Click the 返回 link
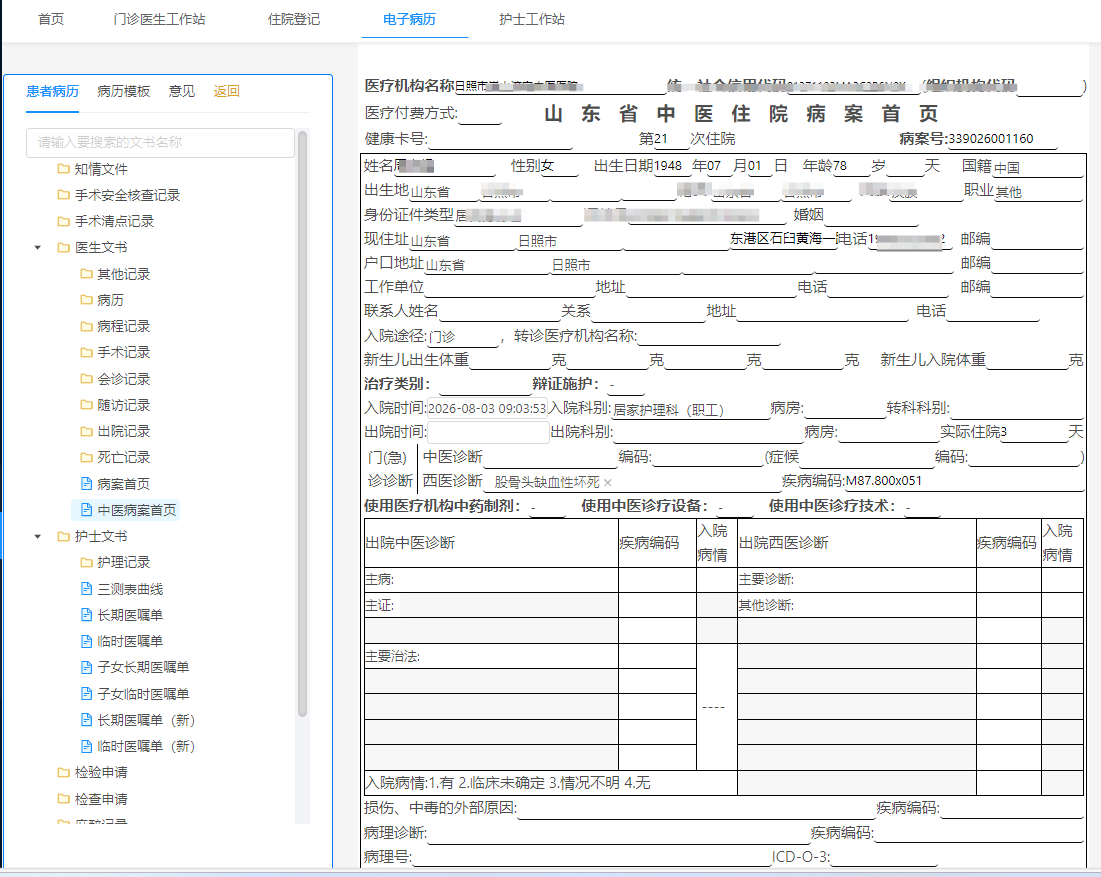Image resolution: width=1101 pixels, height=877 pixels. pyautogui.click(x=227, y=91)
